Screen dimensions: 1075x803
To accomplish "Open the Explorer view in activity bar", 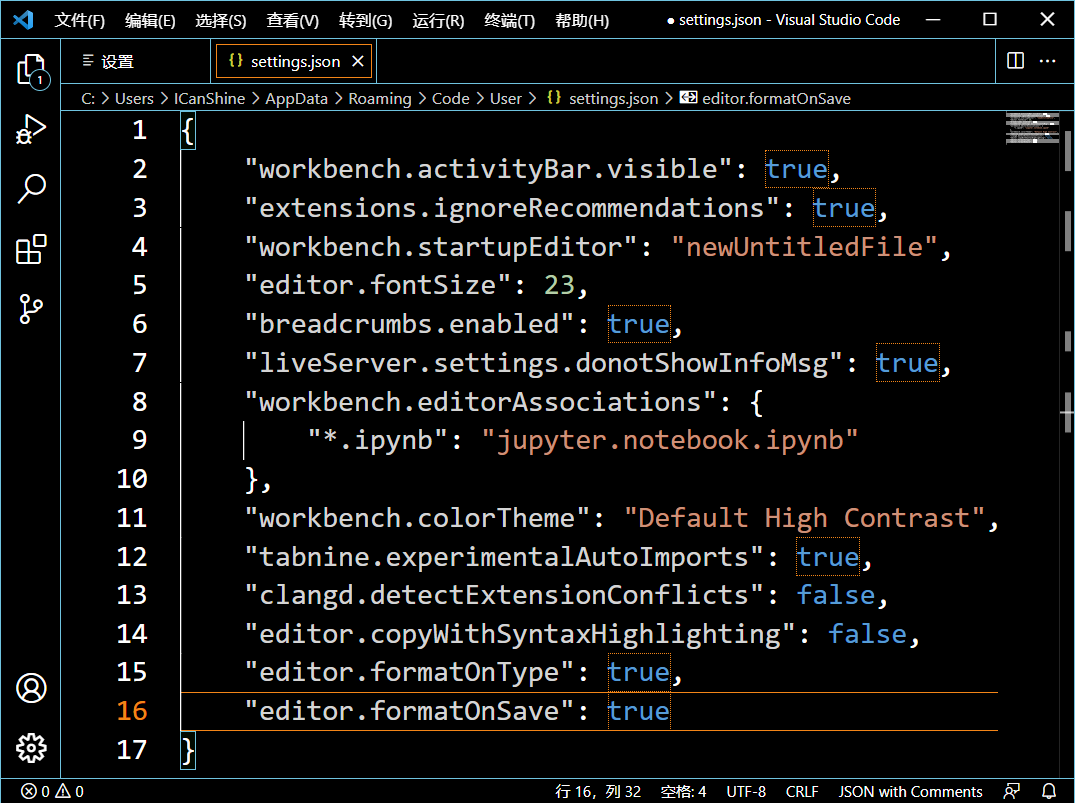I will point(31,69).
